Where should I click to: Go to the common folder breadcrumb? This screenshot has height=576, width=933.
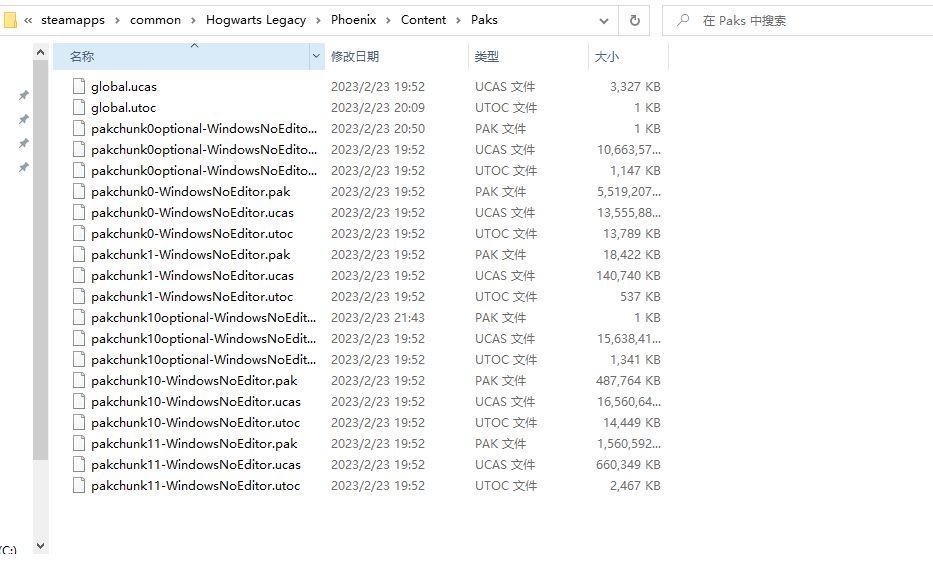tap(155, 20)
